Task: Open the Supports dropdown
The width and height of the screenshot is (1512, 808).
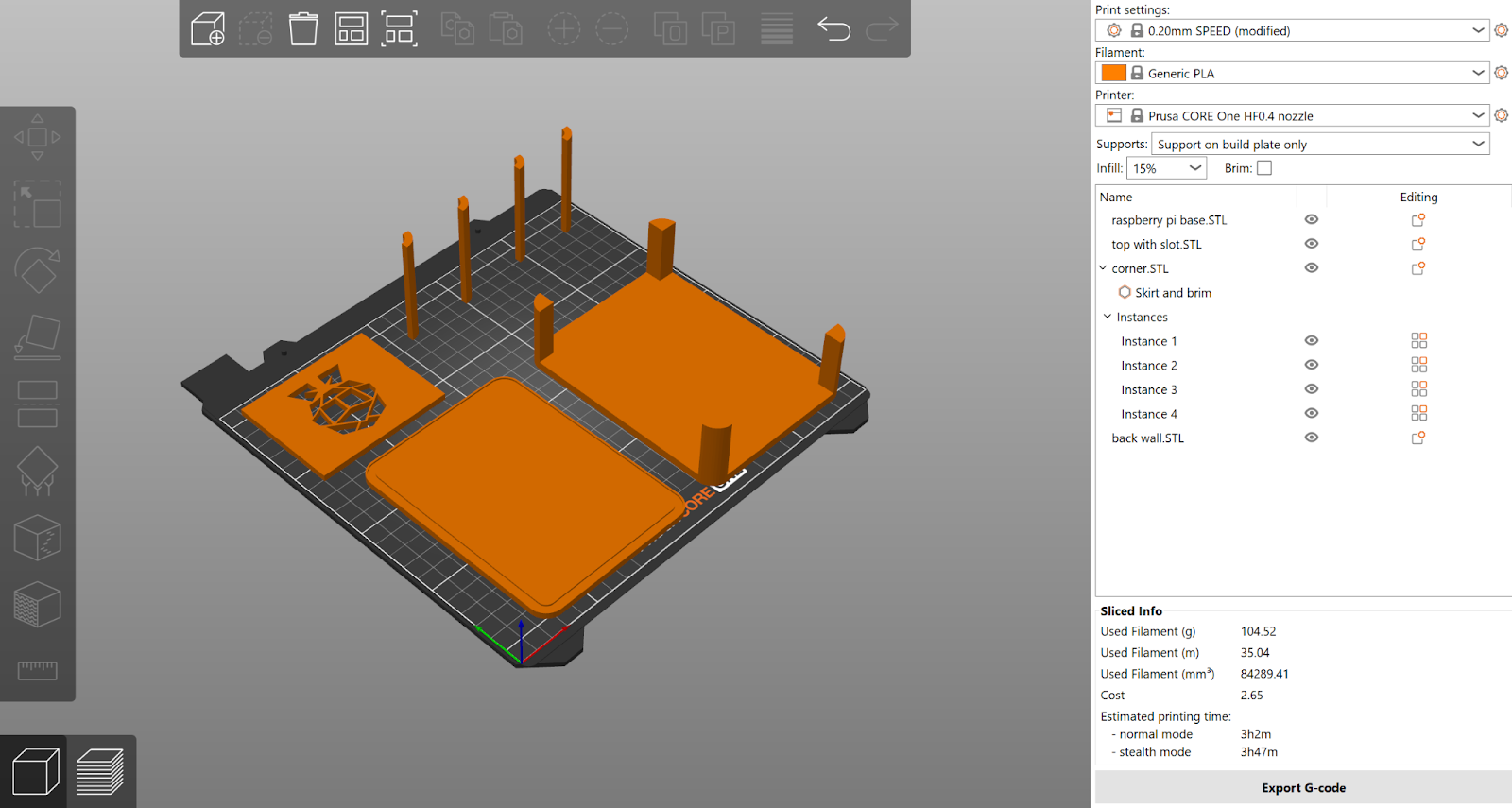Action: click(1320, 144)
